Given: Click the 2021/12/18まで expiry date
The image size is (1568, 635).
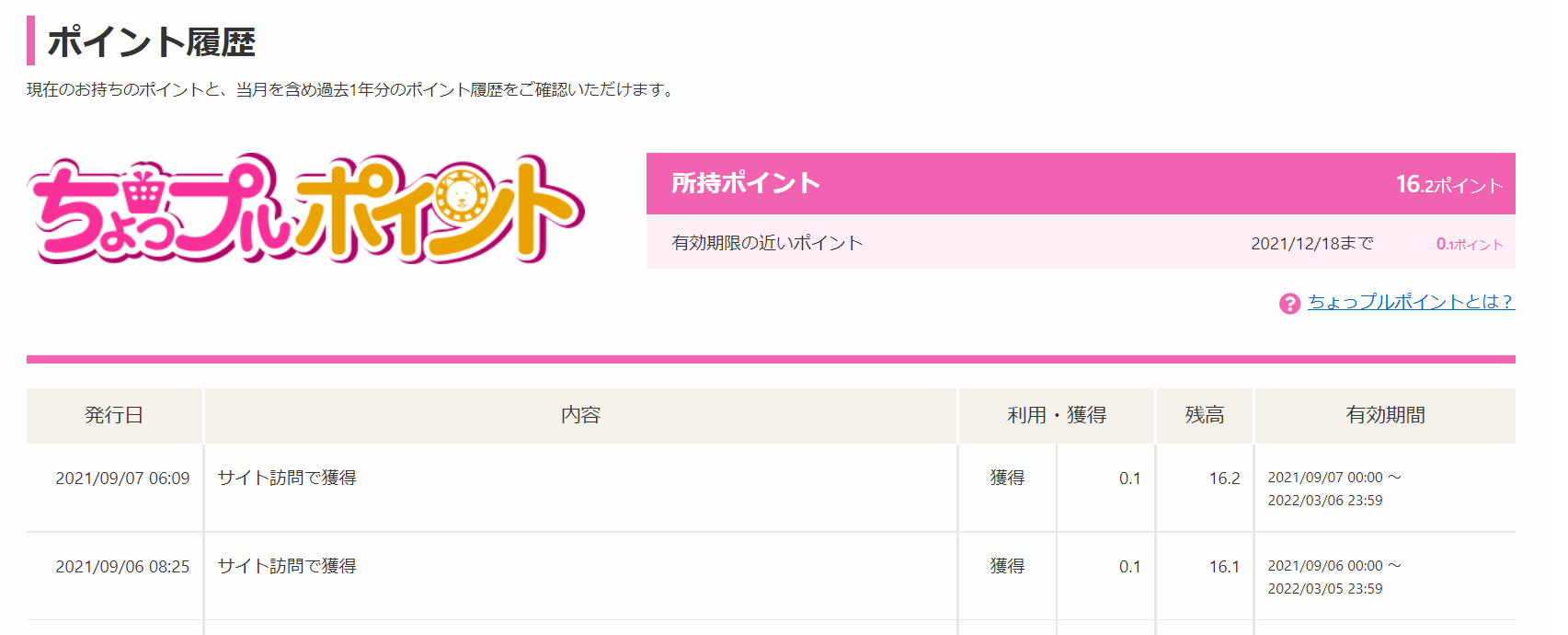Looking at the screenshot, I should point(1312,243).
